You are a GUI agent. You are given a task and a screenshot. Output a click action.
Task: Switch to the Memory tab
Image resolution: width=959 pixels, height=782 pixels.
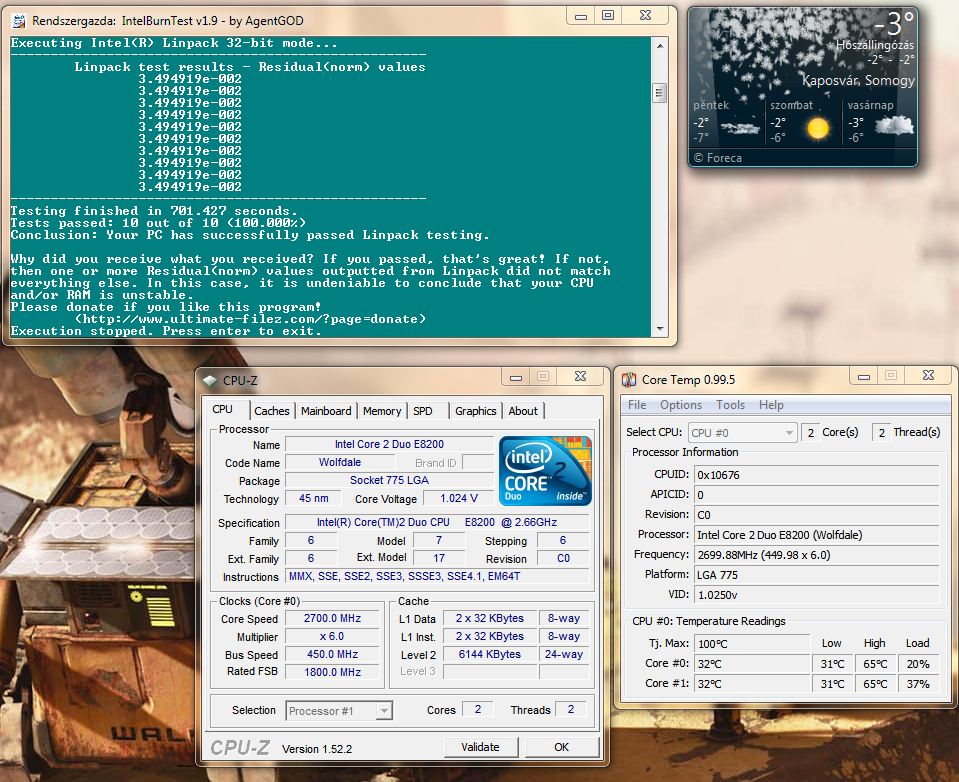[382, 411]
